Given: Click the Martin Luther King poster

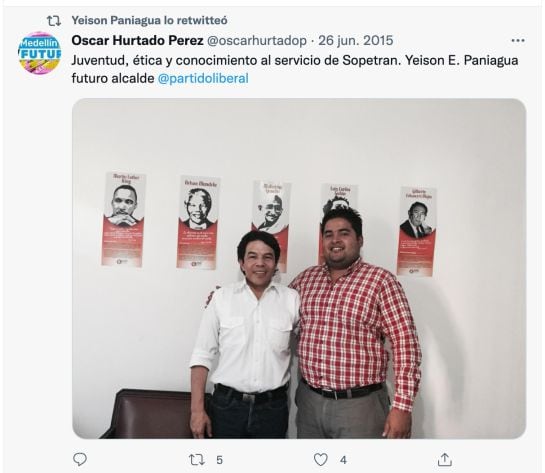Looking at the screenshot, I should click(123, 219).
